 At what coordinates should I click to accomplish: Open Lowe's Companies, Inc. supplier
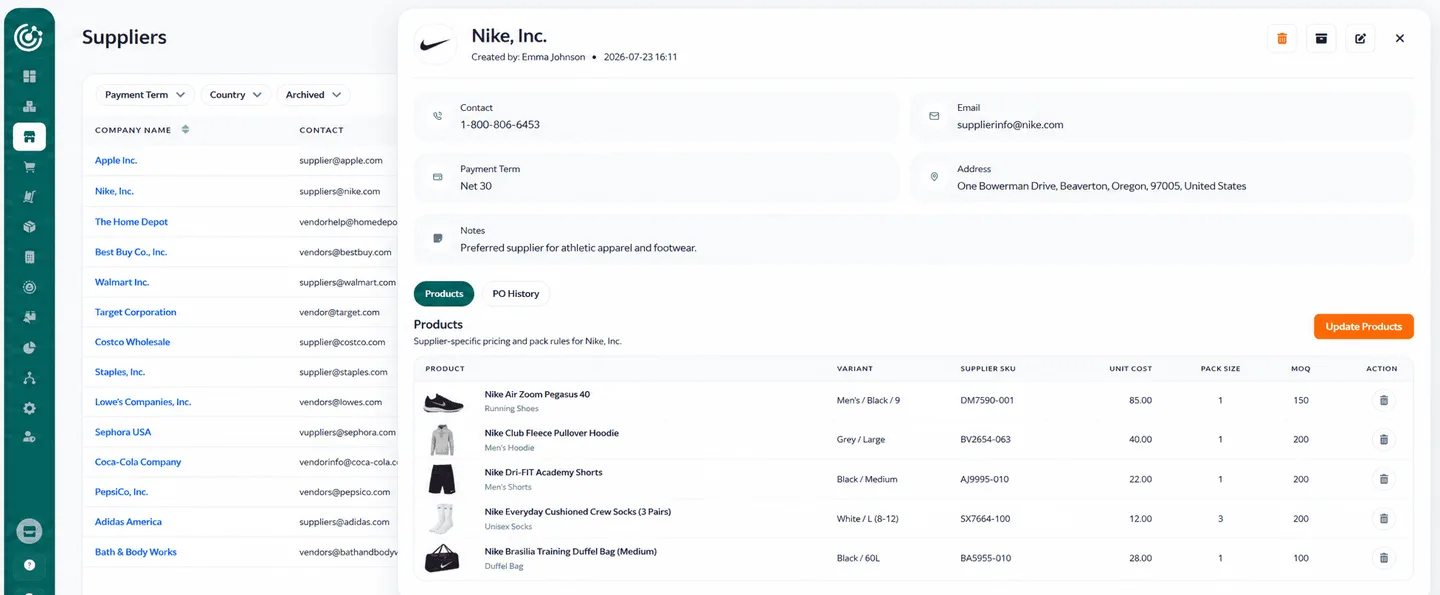click(x=143, y=402)
